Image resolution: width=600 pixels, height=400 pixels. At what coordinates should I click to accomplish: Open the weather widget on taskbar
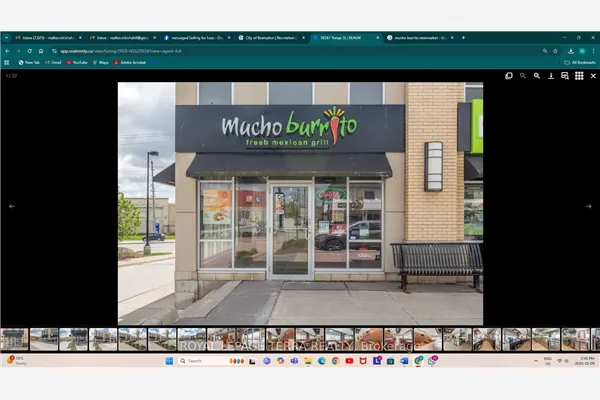(16, 361)
